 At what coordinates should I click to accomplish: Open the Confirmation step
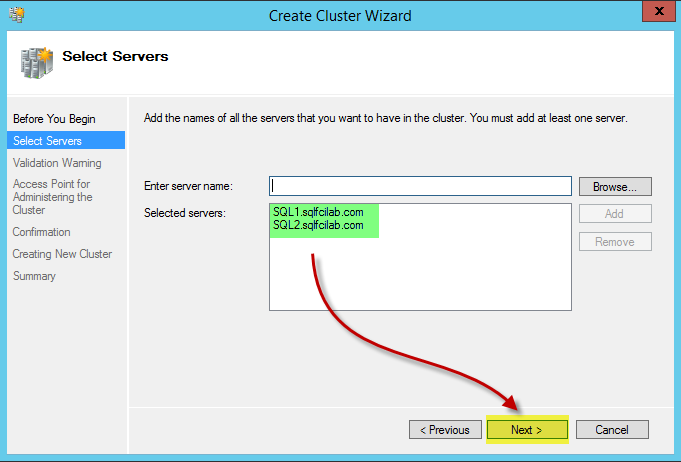click(41, 232)
